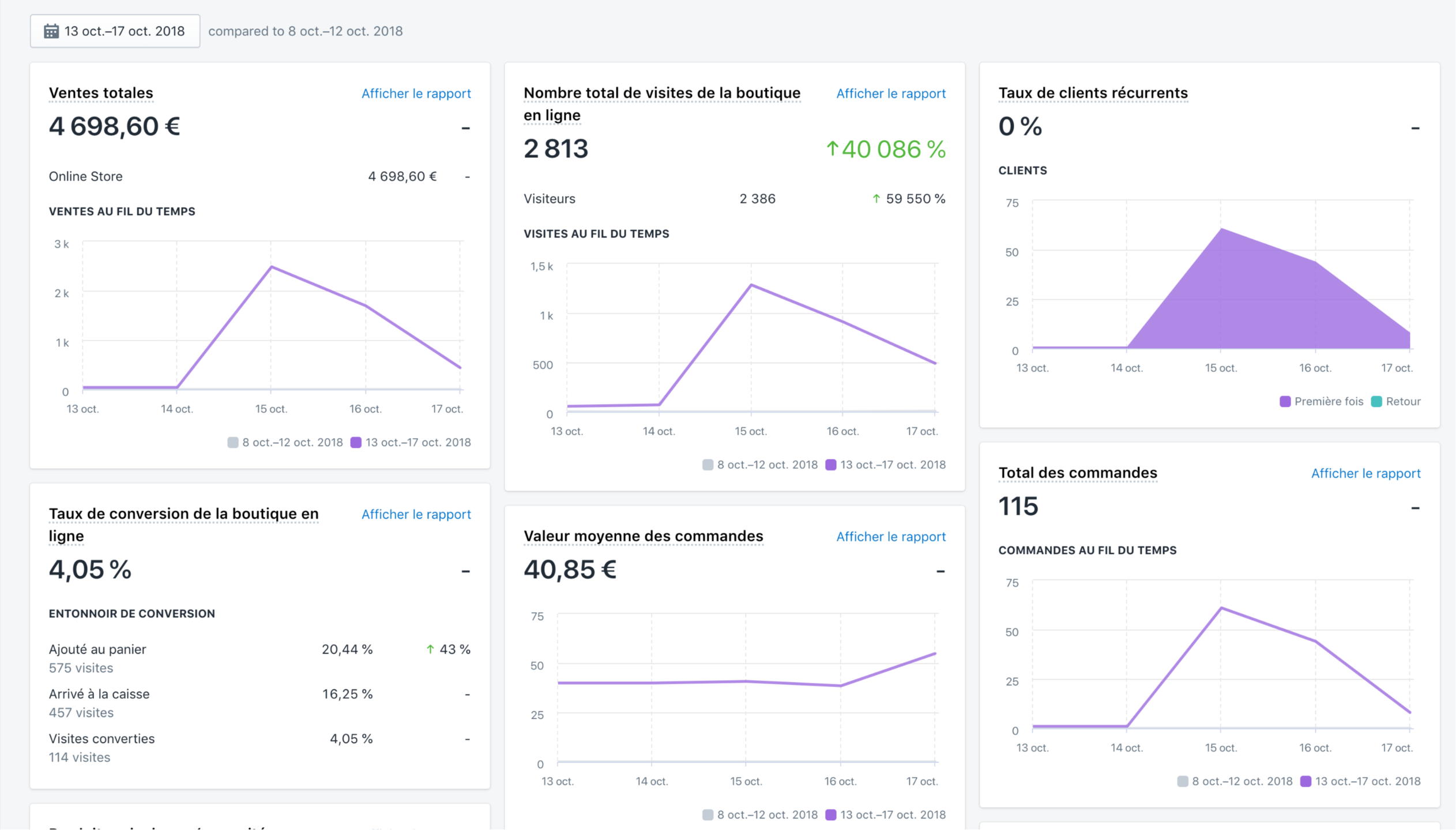Open the Taux de conversion report link
1456x830 pixels.
[416, 514]
